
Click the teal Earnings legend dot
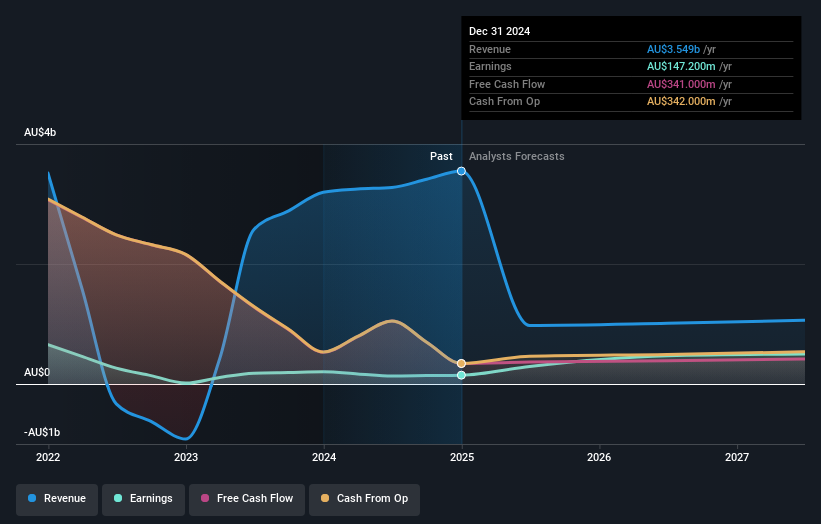point(118,498)
